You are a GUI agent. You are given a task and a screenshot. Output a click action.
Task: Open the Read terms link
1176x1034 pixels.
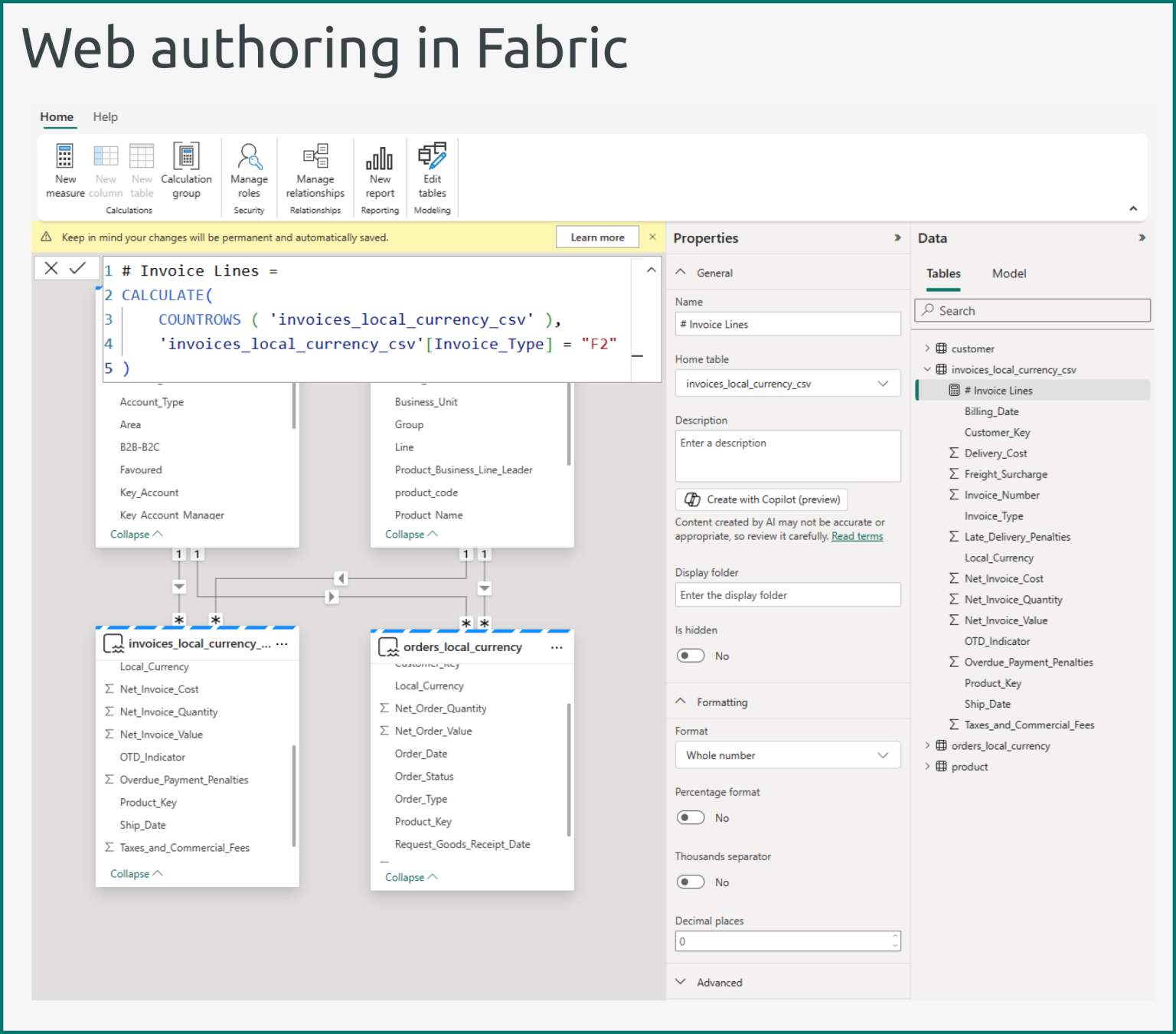857,536
